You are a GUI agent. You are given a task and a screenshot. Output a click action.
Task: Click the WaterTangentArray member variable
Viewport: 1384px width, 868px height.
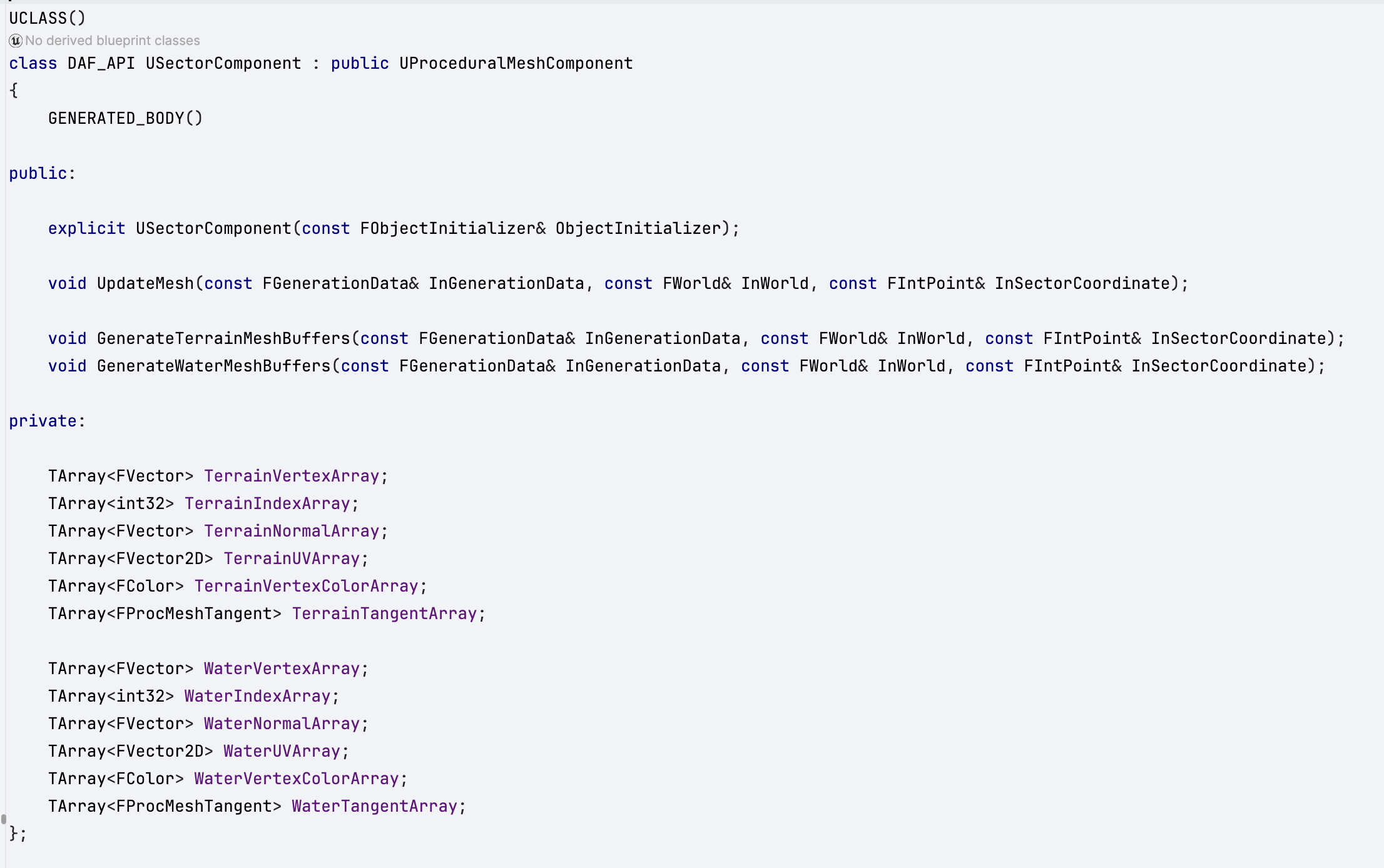coord(375,806)
